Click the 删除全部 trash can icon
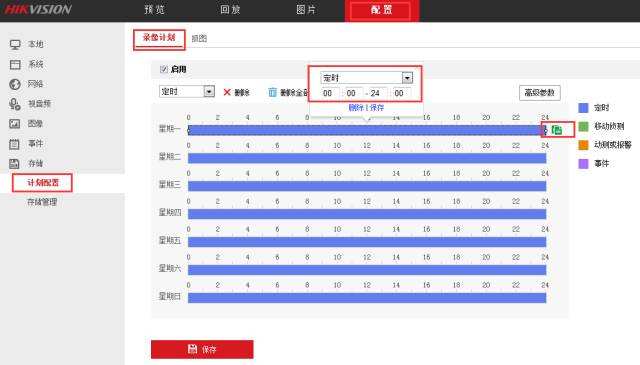 point(272,92)
